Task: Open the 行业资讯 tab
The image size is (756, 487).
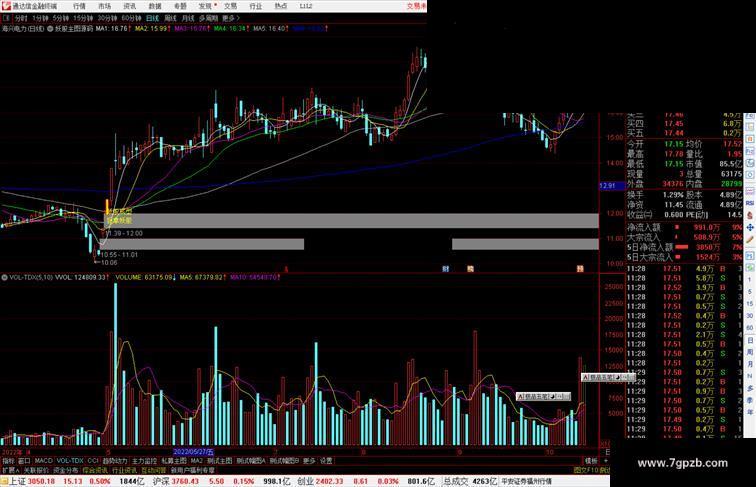Action: tap(124, 470)
